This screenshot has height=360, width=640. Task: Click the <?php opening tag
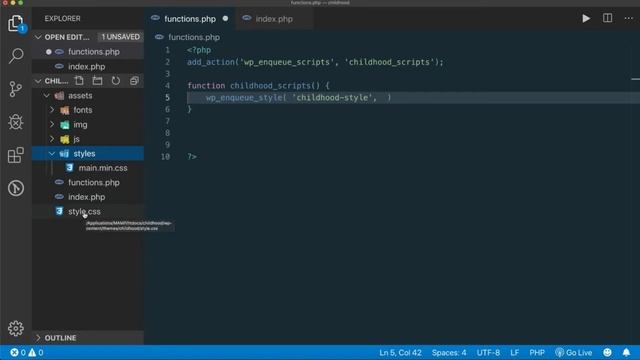click(199, 50)
